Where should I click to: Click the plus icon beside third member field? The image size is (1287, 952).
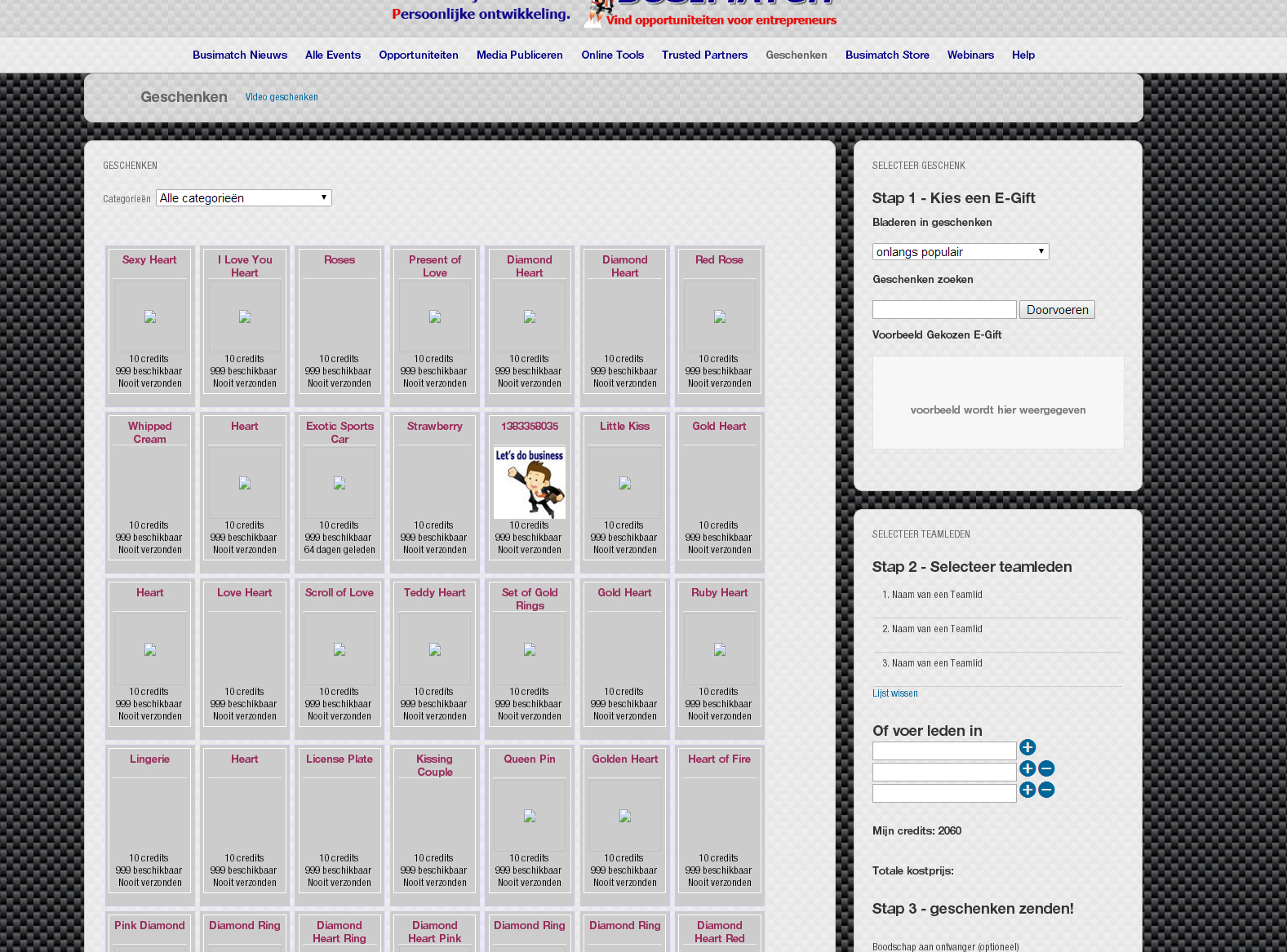tap(1027, 790)
